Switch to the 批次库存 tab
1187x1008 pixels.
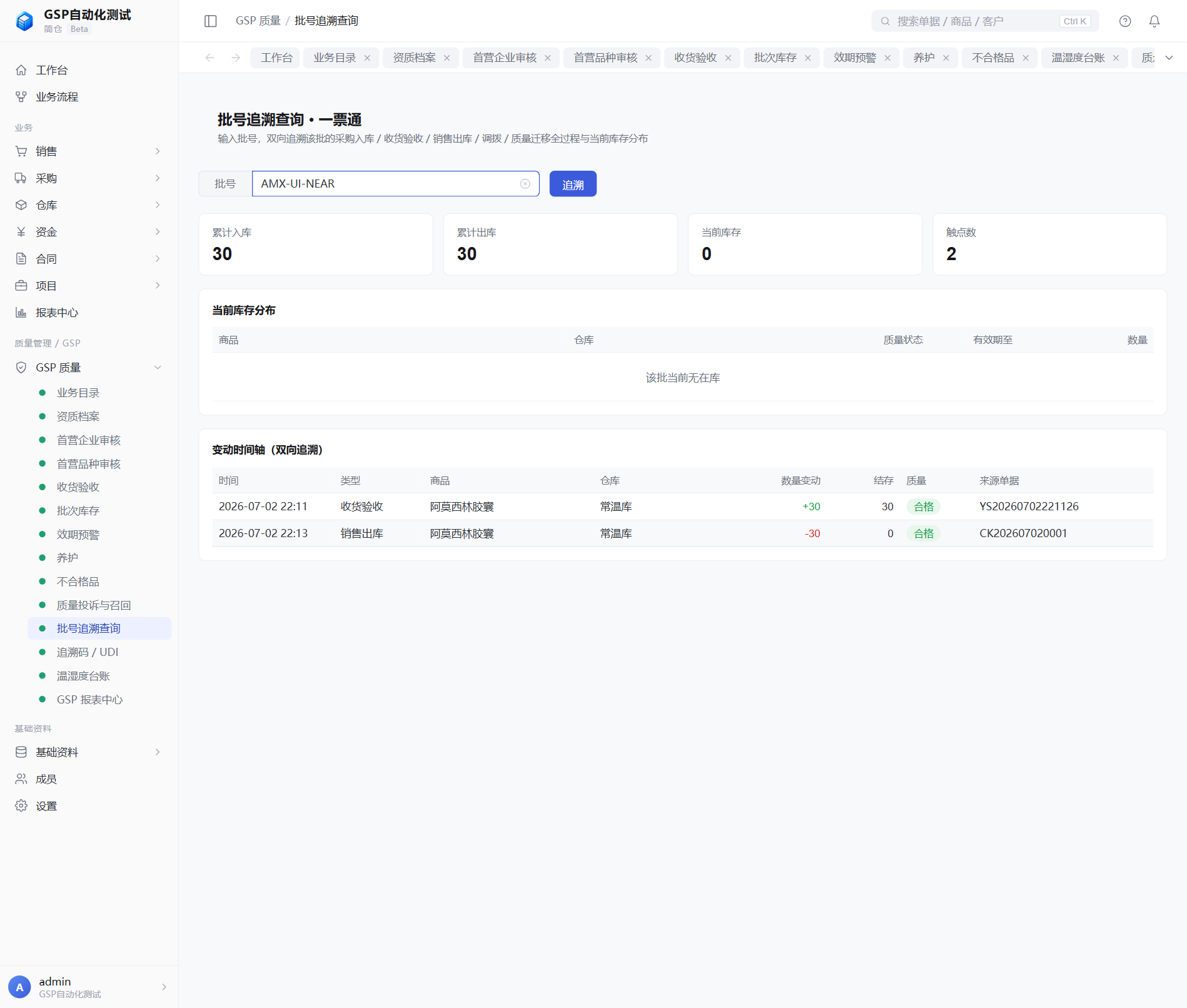(x=775, y=58)
